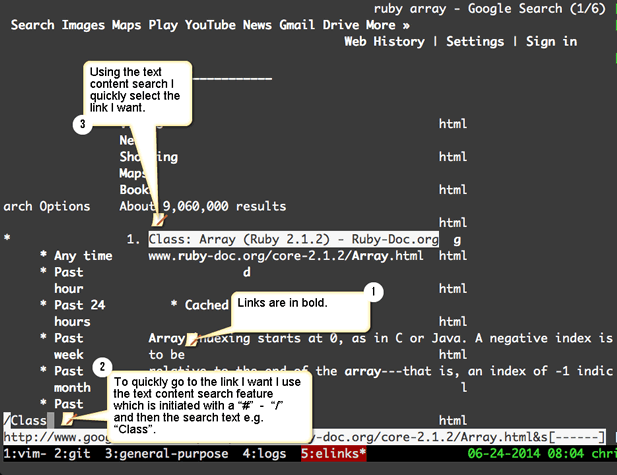
Task: Open the YouTube link
Action: click(210, 25)
